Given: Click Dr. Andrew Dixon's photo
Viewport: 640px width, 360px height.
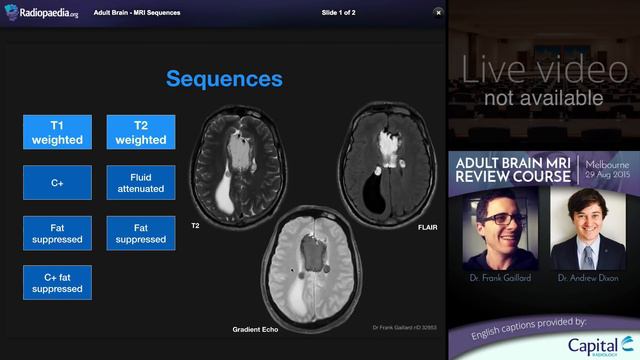Looking at the screenshot, I should point(588,229).
